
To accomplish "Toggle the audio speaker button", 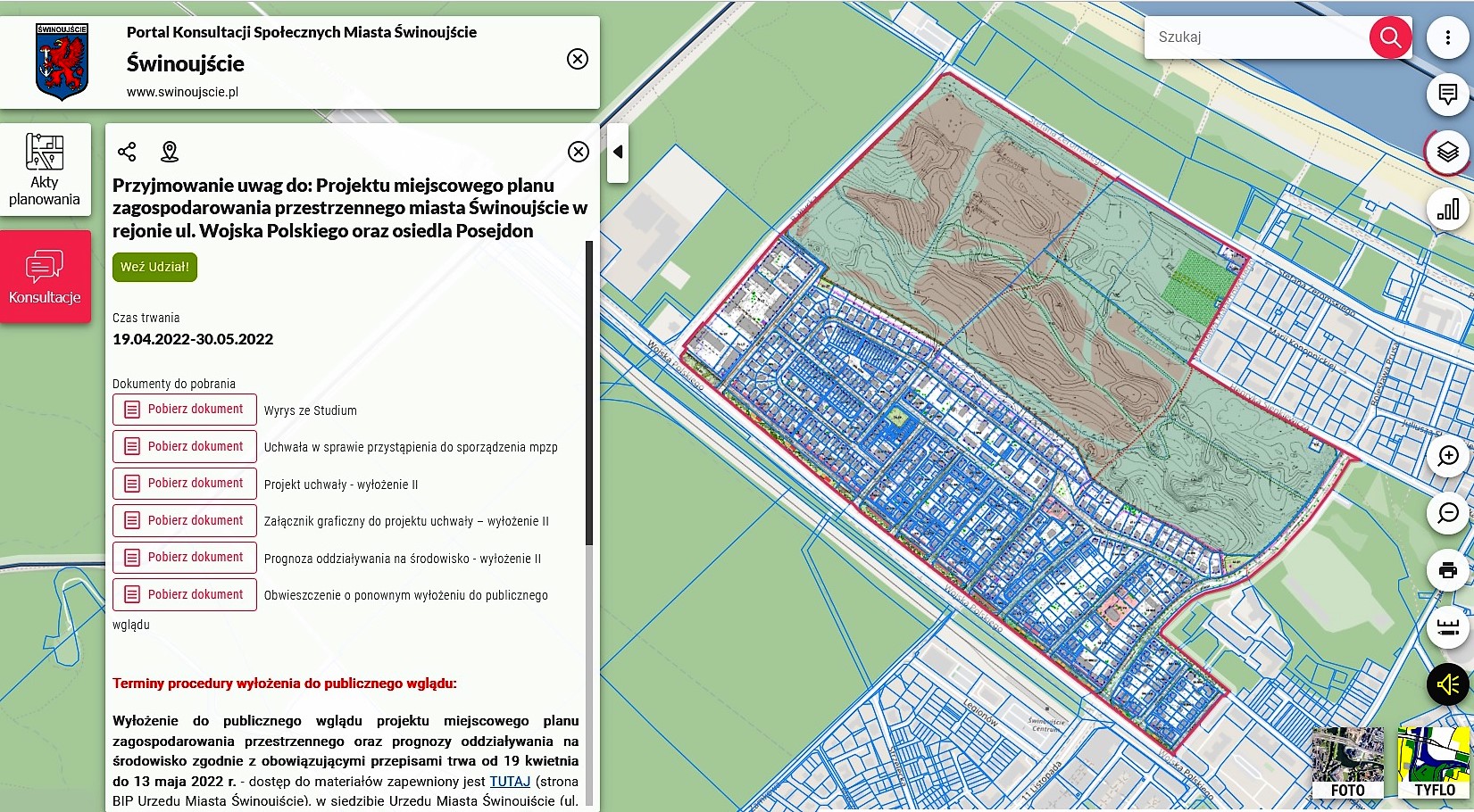I will tap(1447, 684).
